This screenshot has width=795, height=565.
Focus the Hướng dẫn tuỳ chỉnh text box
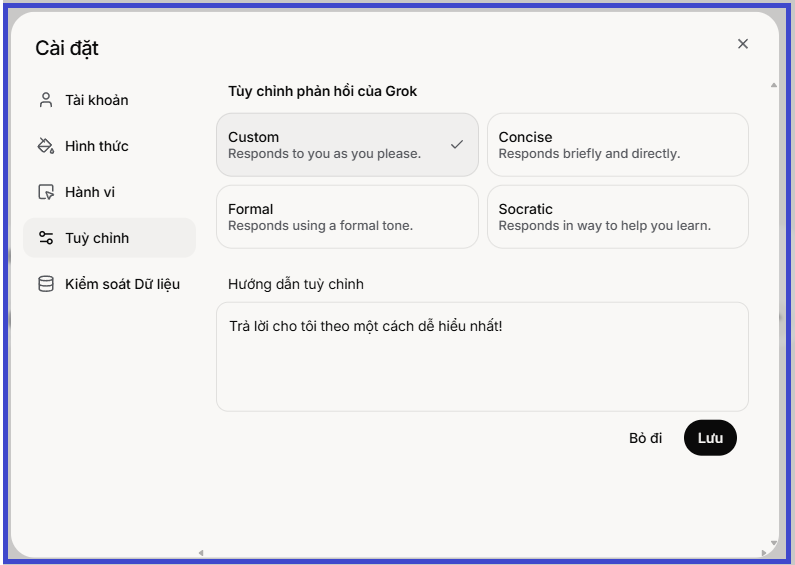[482, 357]
